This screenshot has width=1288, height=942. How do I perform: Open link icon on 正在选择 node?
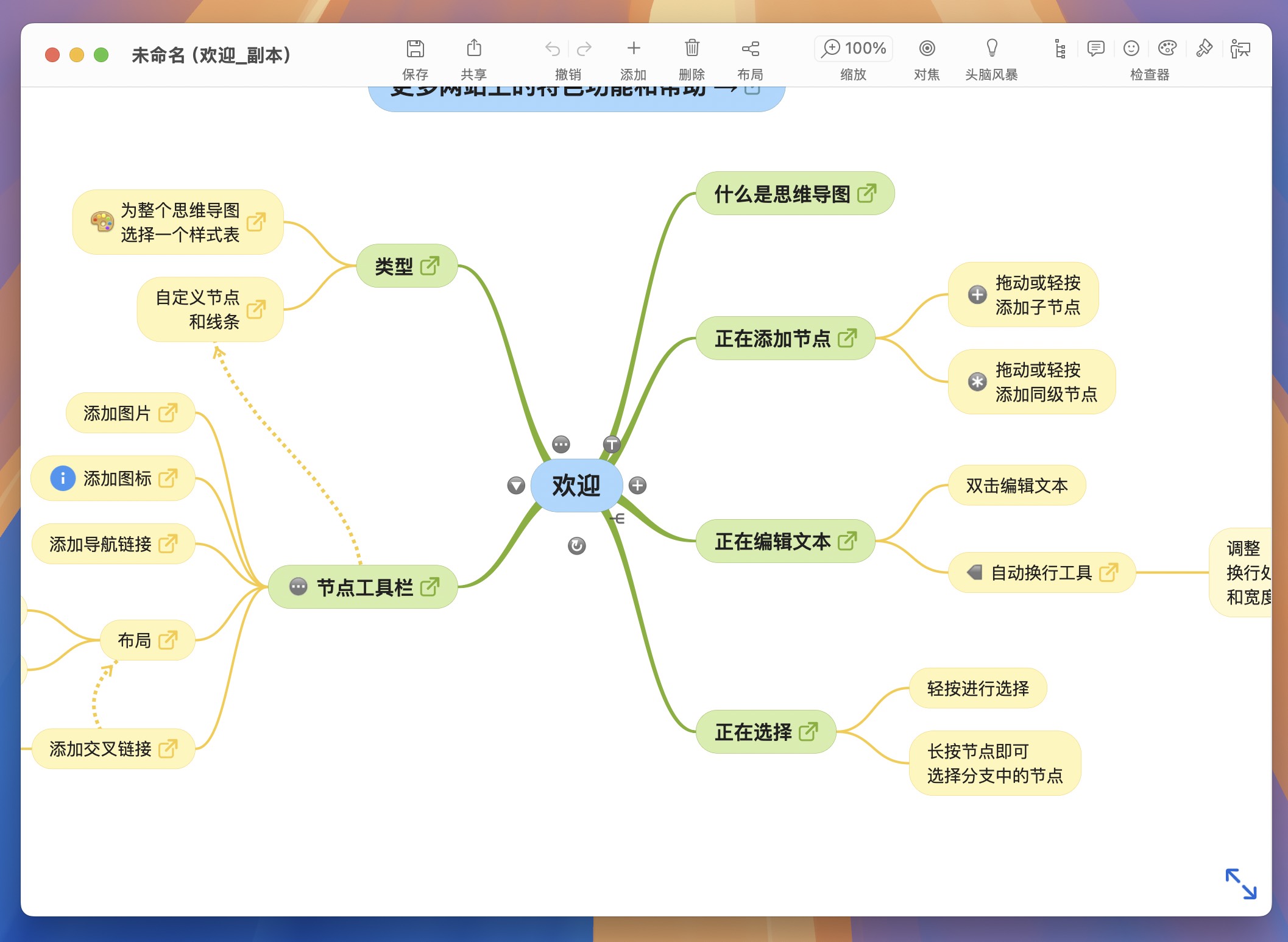click(x=808, y=731)
